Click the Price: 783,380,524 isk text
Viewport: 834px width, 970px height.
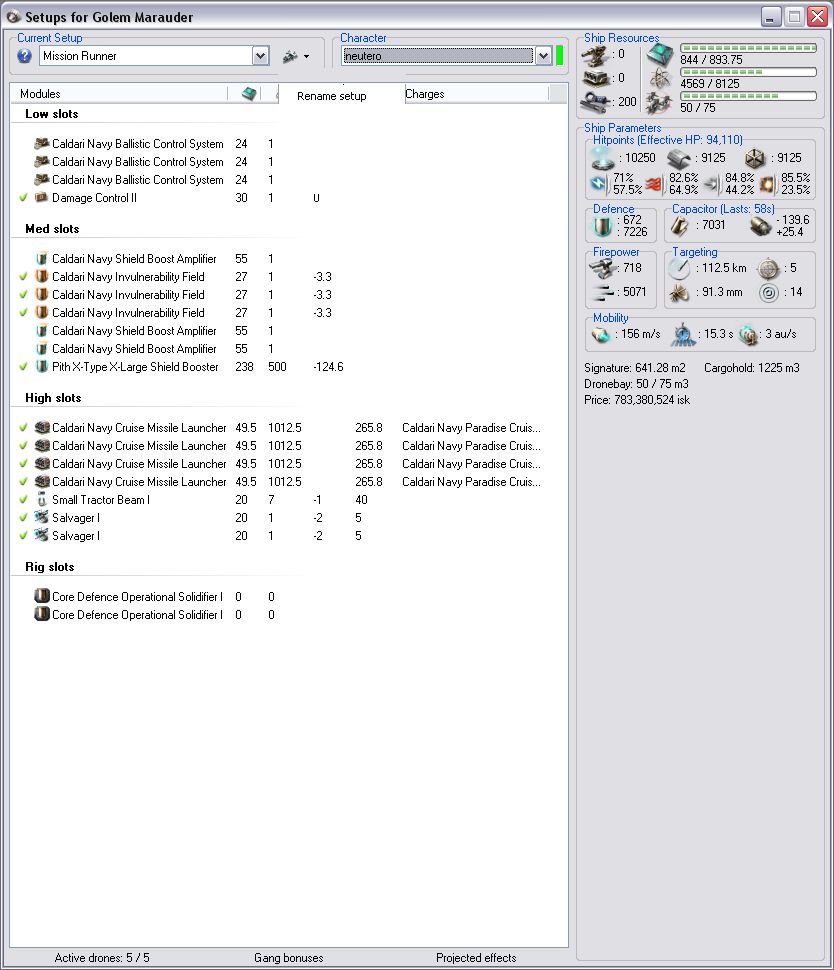[x=637, y=400]
